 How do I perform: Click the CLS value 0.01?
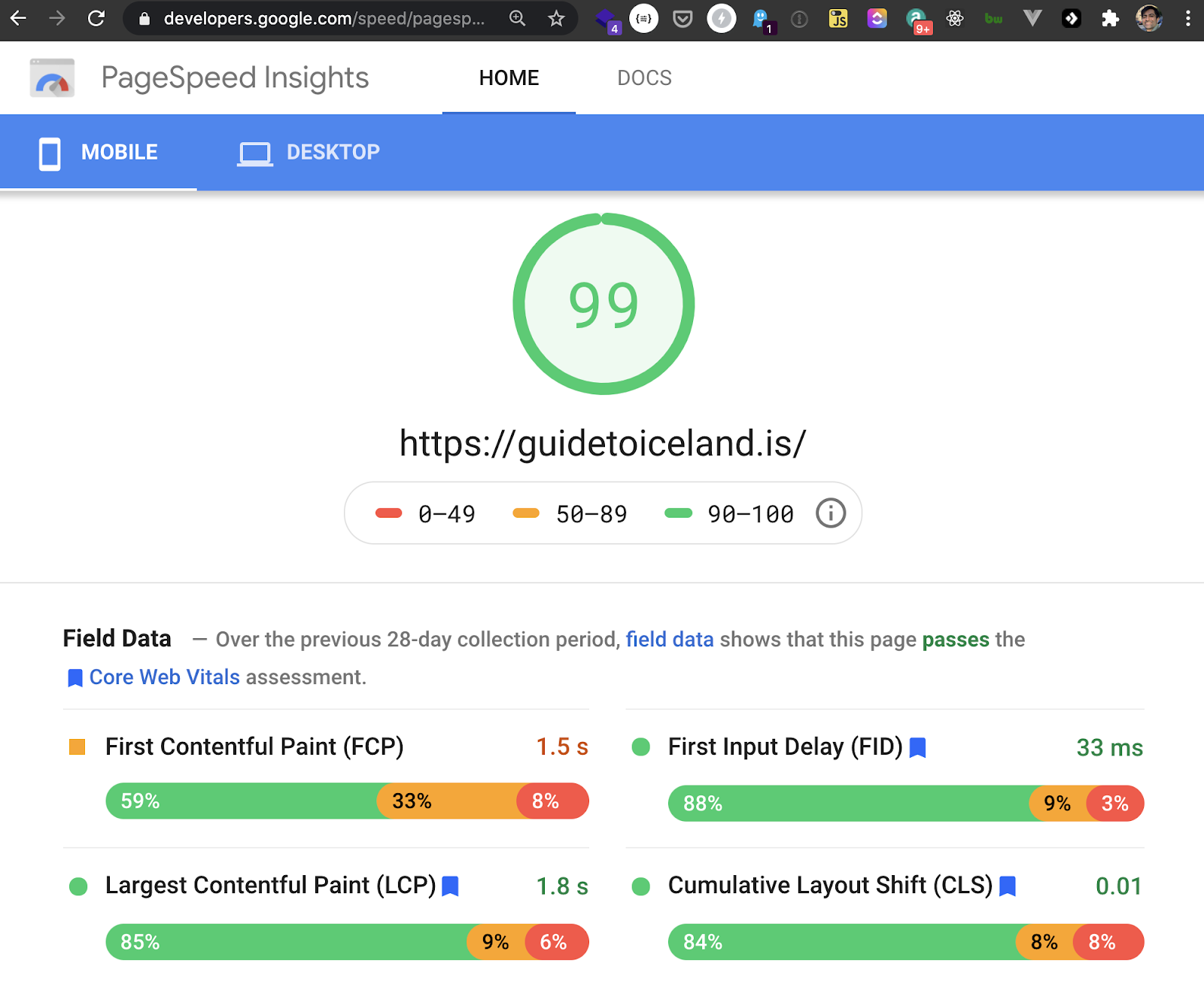tap(1118, 886)
